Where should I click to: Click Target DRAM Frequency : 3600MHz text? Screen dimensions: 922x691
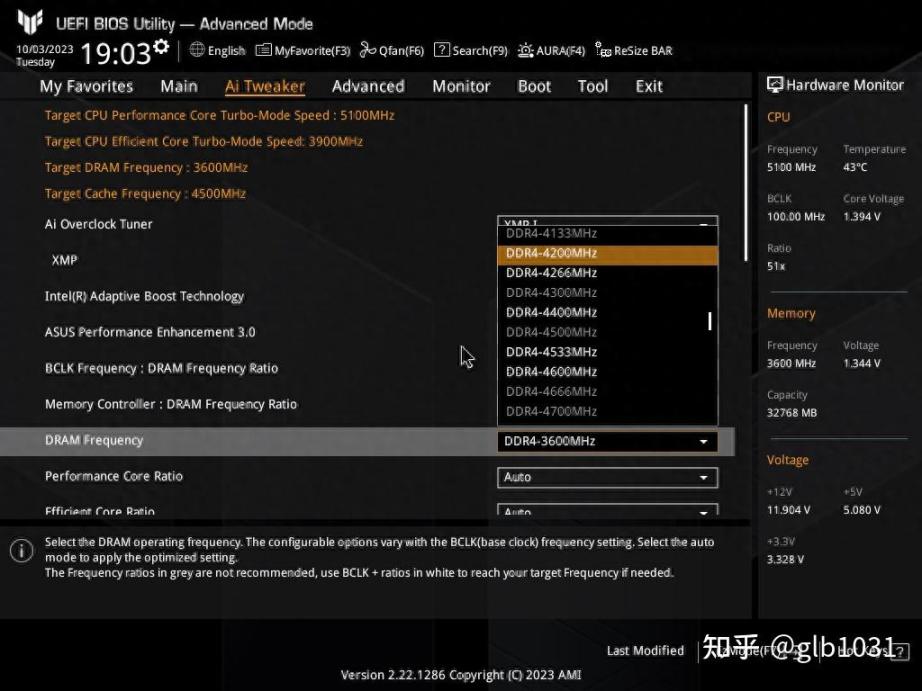[x=146, y=168]
